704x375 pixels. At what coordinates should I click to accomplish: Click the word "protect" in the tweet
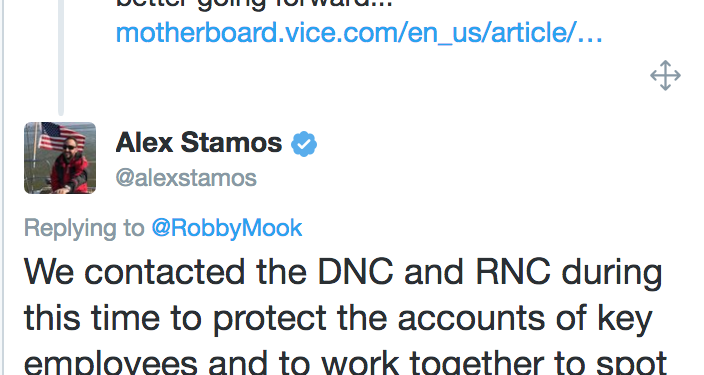(x=269, y=320)
